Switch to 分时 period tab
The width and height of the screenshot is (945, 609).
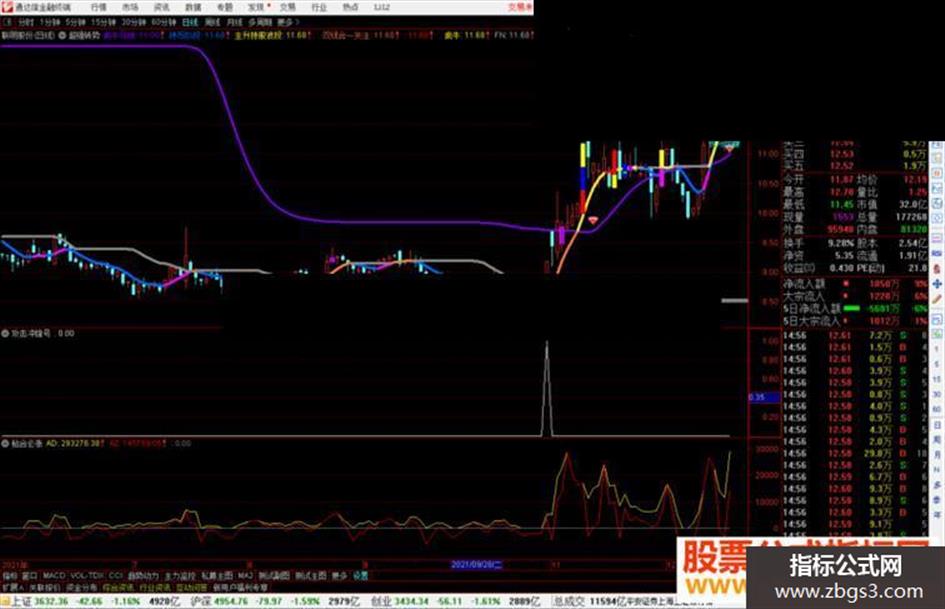25,22
